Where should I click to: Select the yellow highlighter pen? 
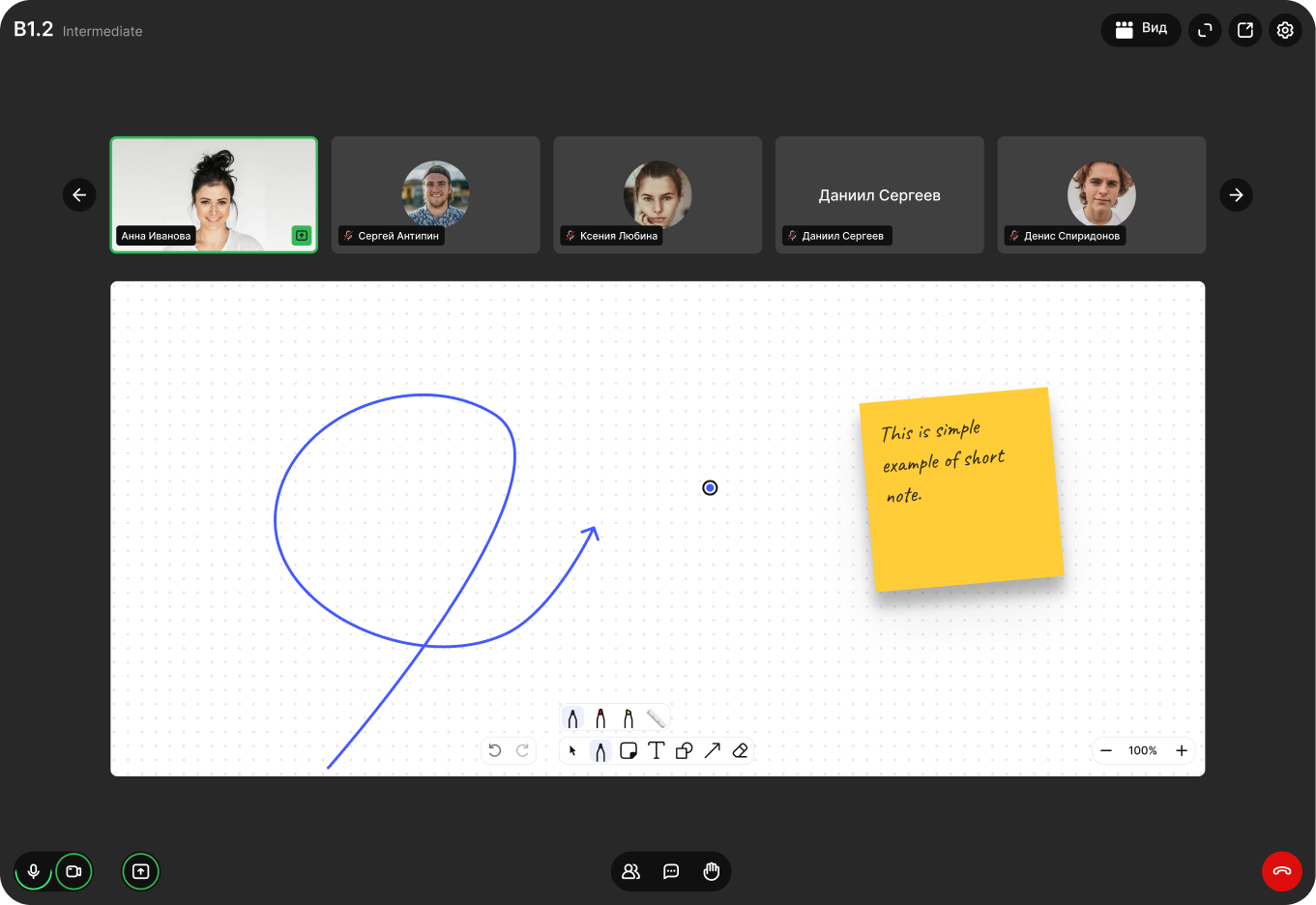629,718
